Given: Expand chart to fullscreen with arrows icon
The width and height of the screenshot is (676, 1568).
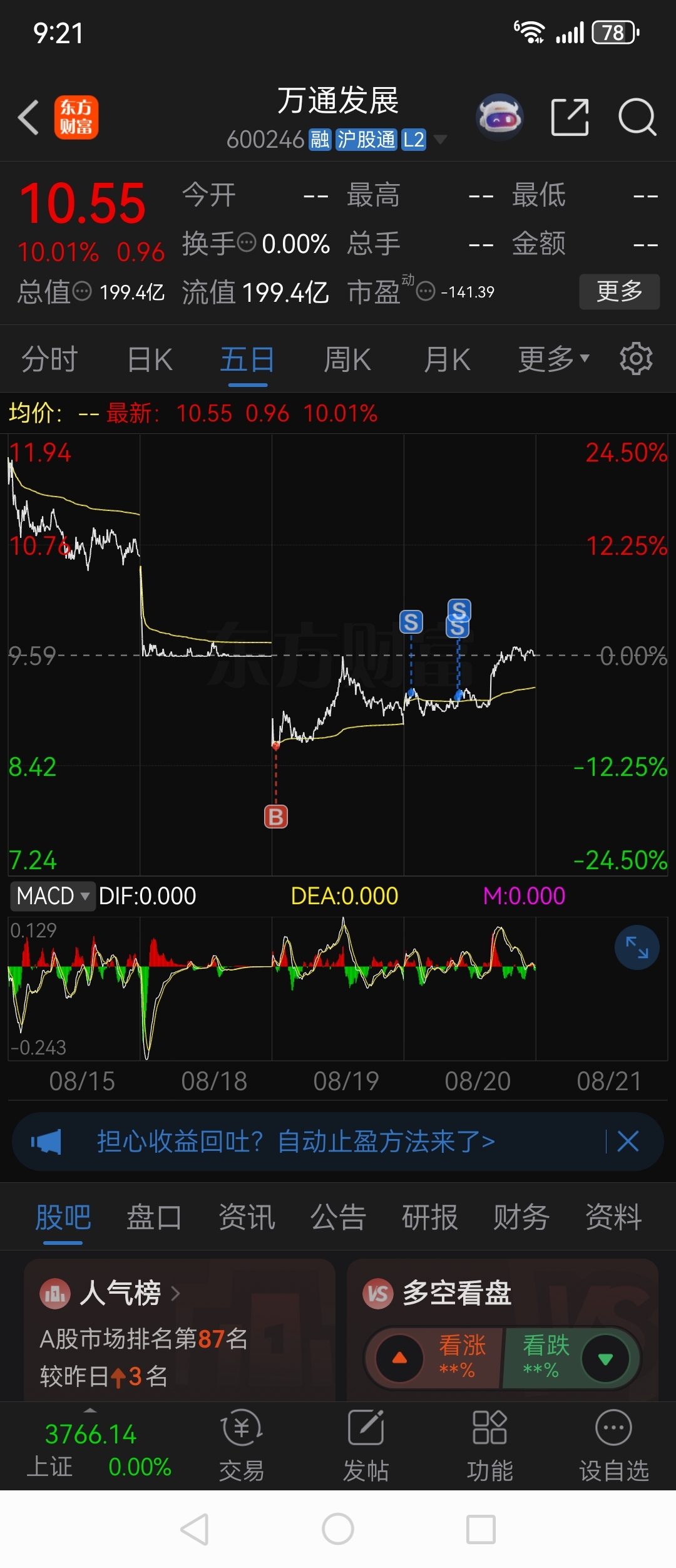Looking at the screenshot, I should point(637,947).
